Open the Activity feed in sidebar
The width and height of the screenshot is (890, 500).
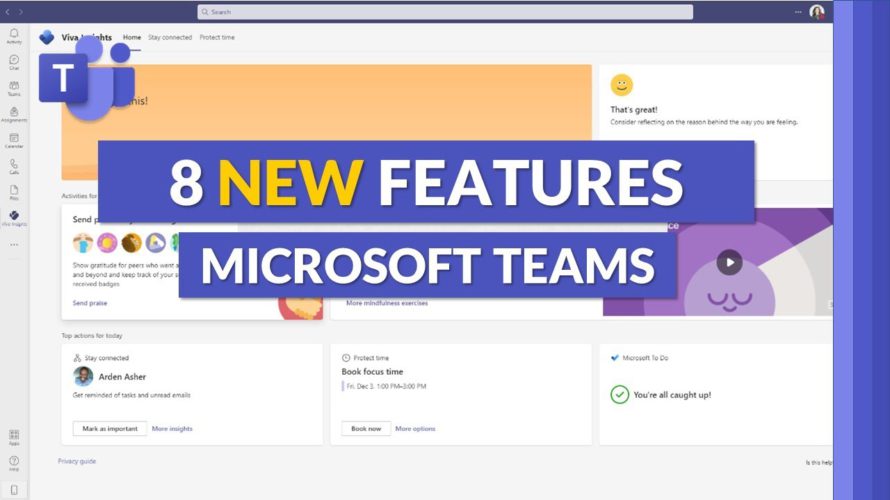click(14, 36)
